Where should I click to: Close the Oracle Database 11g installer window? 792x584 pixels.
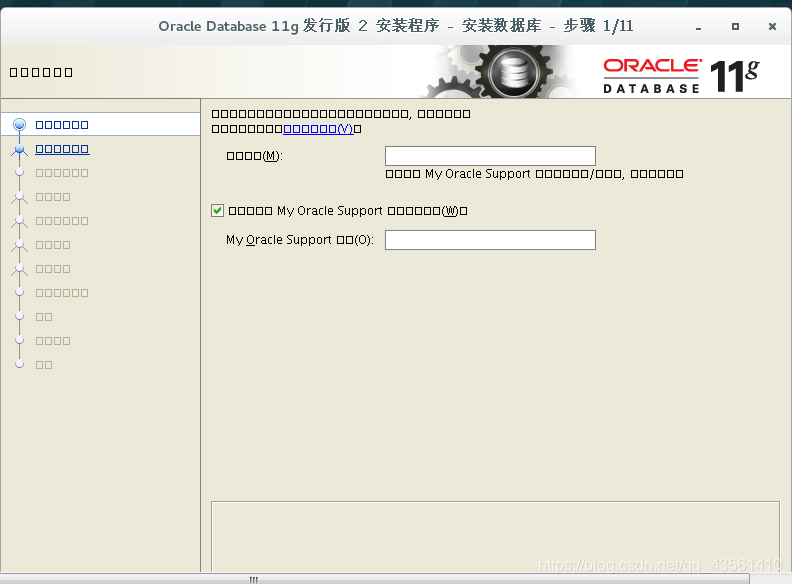(772, 26)
